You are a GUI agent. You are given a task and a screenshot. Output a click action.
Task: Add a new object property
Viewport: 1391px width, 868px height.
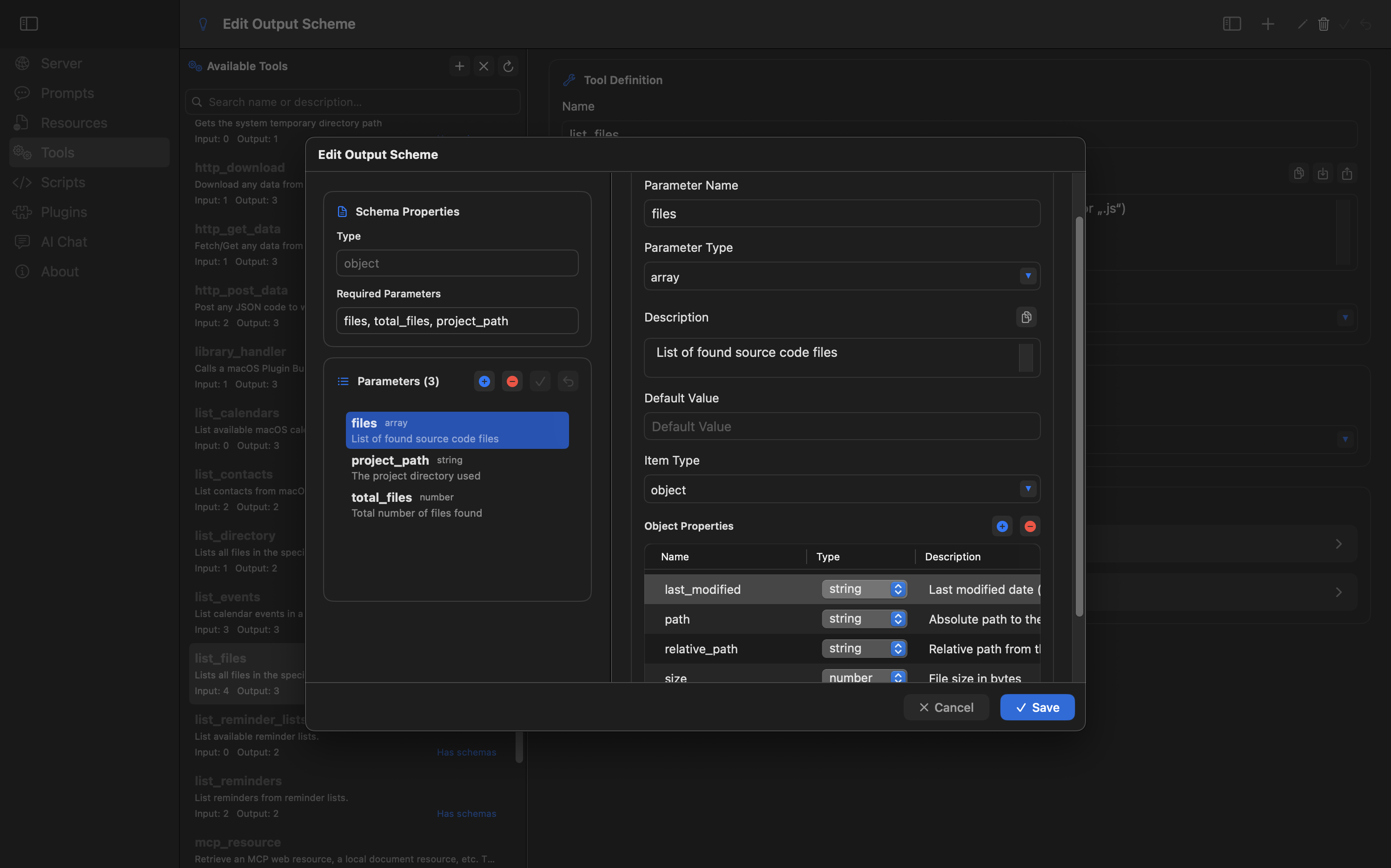1002,526
